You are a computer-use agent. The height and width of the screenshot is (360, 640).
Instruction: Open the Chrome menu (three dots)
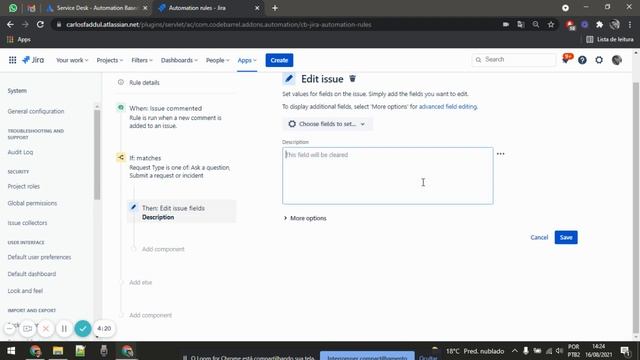pyautogui.click(x=630, y=24)
